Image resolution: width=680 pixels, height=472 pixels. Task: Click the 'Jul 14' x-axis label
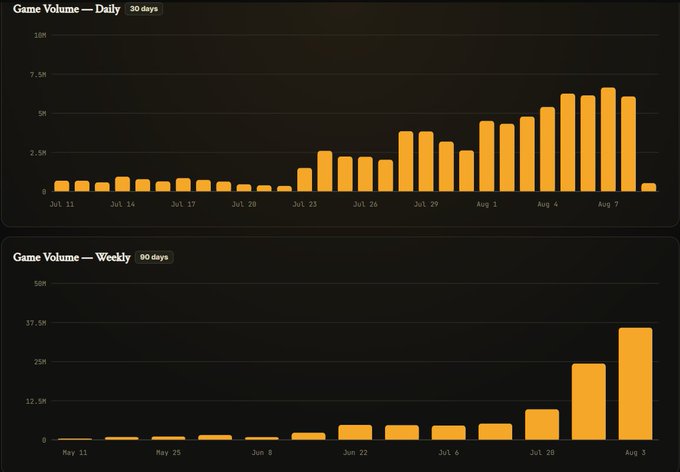122,204
